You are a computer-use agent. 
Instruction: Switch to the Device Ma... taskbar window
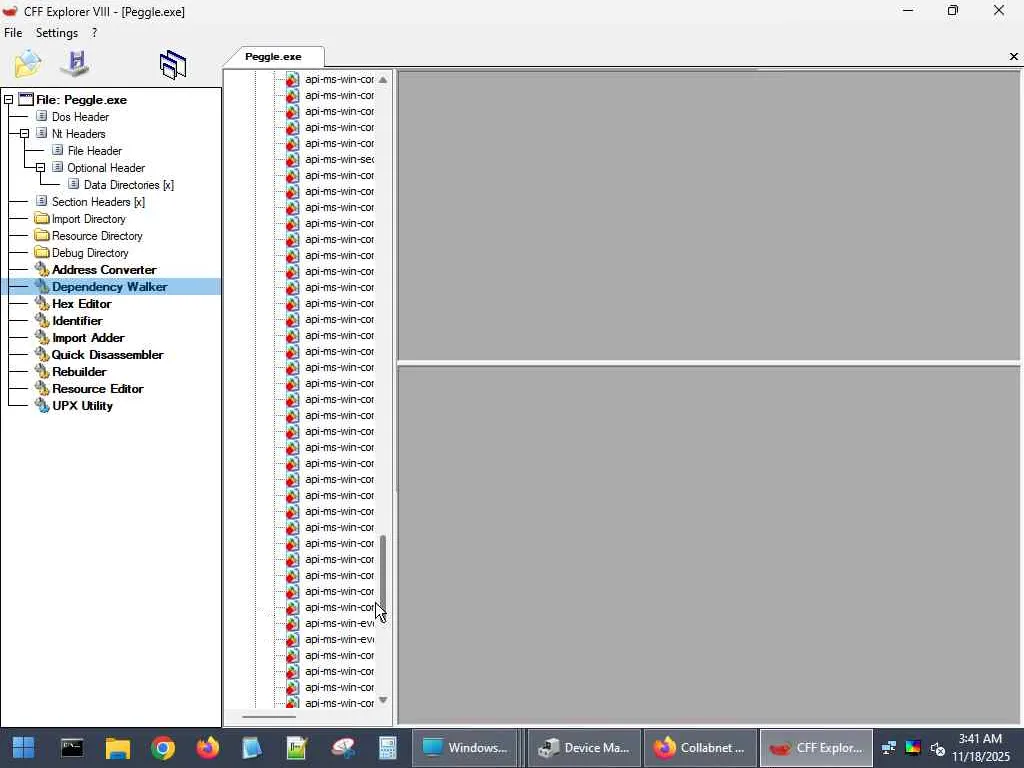[584, 748]
